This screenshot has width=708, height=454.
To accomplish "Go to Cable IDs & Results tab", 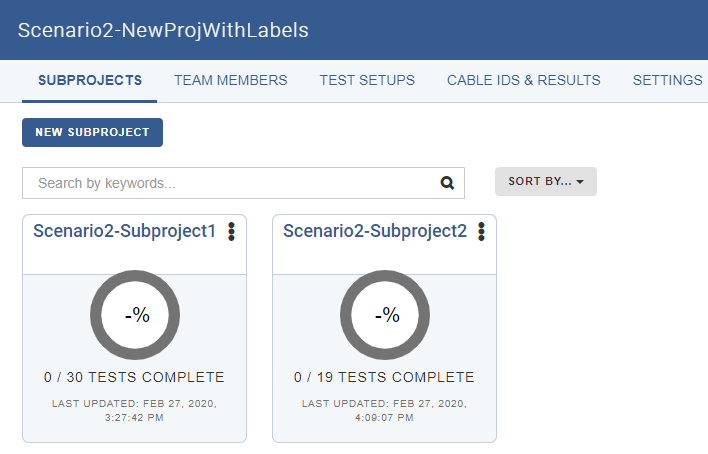I will pos(524,80).
